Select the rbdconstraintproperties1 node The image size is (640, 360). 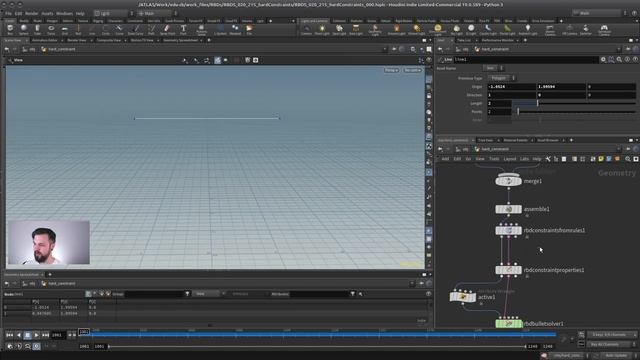508,270
